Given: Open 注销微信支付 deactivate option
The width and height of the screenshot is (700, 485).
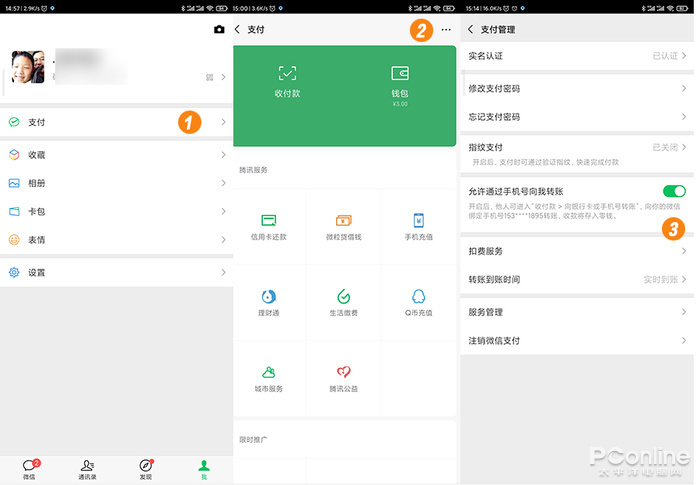Looking at the screenshot, I should point(577,341).
